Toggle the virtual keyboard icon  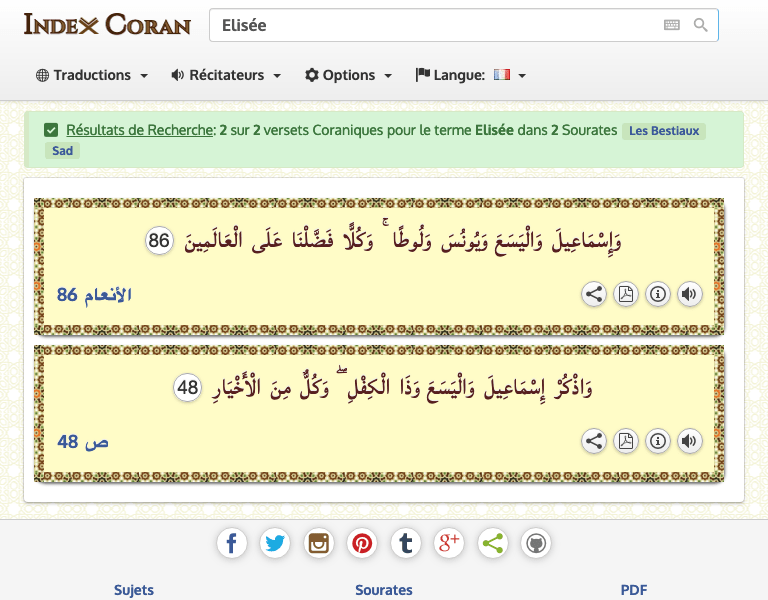[x=671, y=25]
